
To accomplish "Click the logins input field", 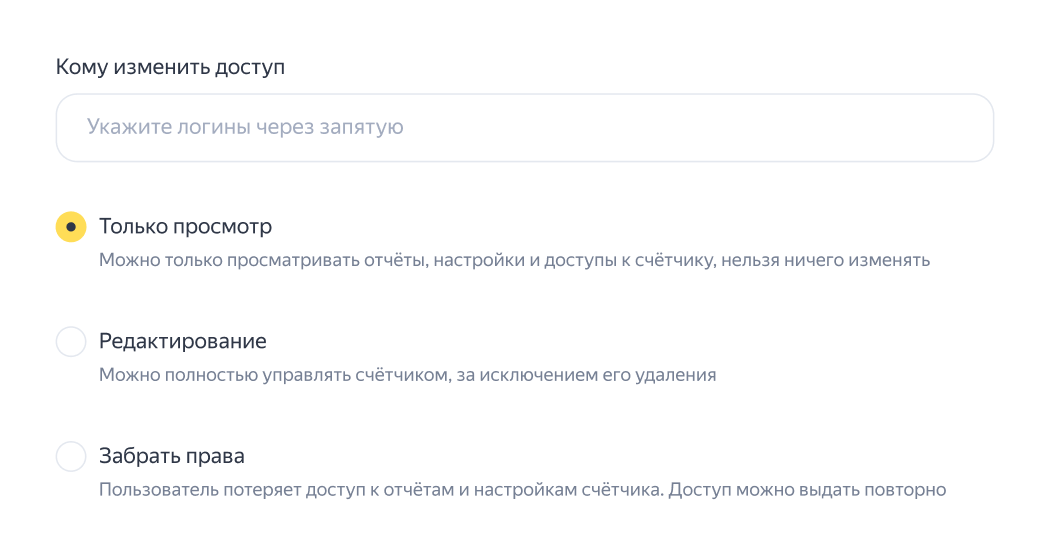I will [x=524, y=128].
